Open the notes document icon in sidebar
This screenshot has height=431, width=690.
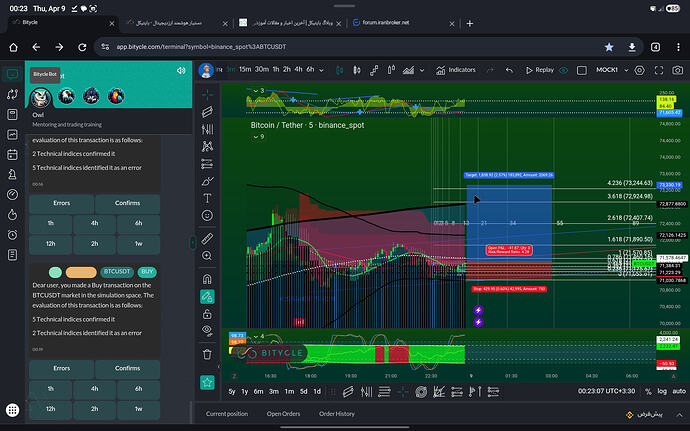[12, 255]
